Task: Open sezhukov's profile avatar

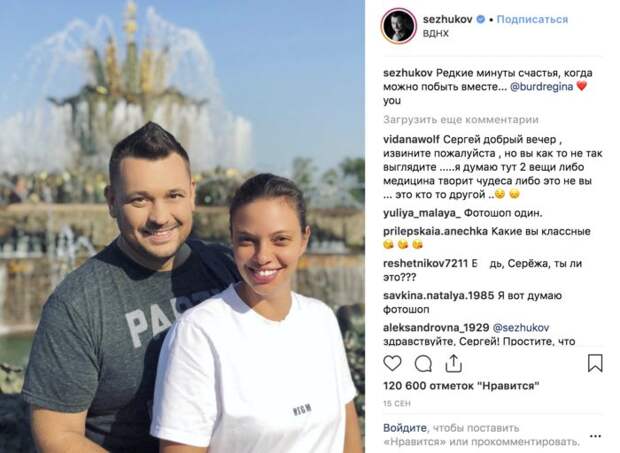Action: [399, 26]
